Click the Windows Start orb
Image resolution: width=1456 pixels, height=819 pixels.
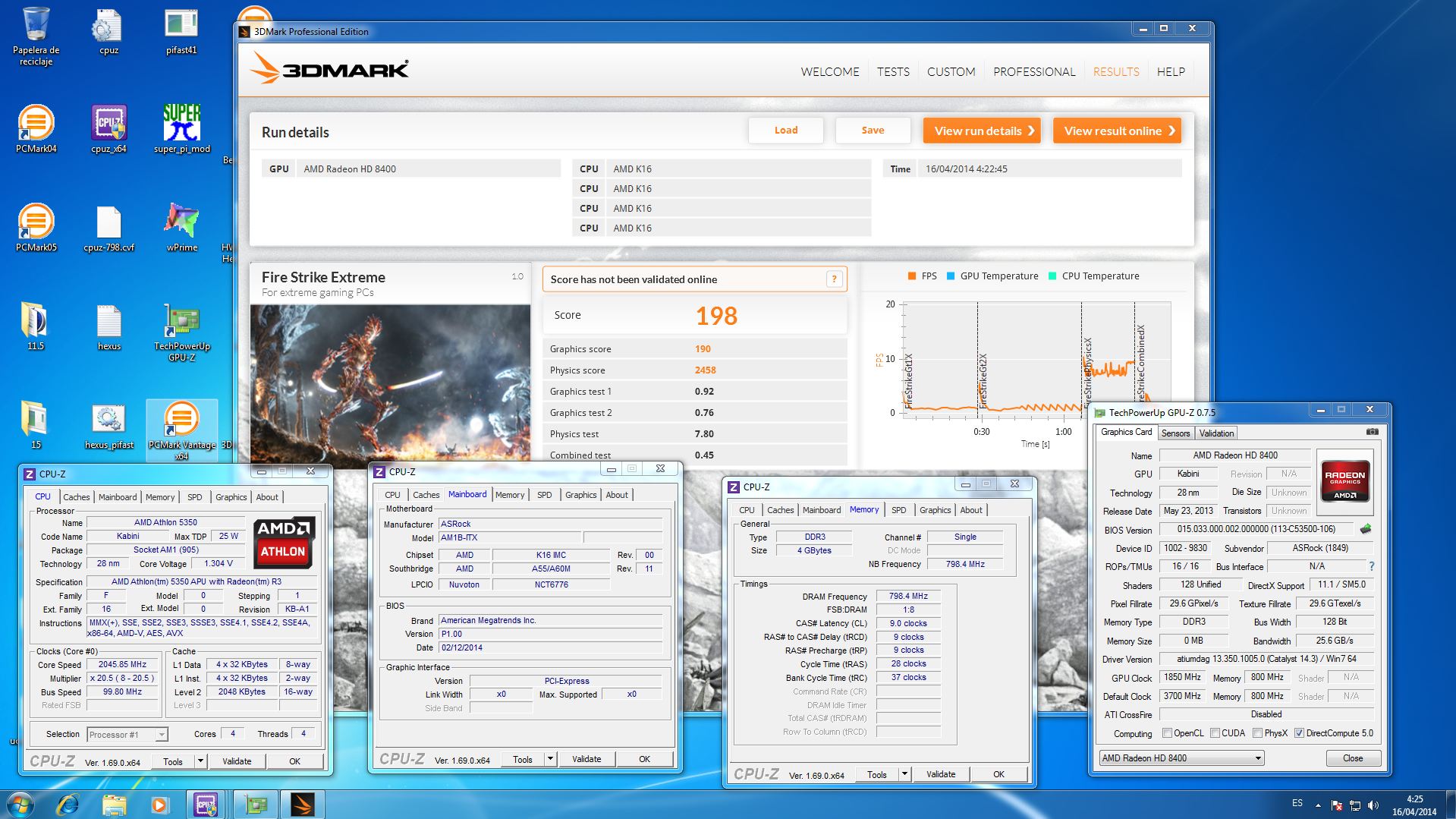click(20, 805)
